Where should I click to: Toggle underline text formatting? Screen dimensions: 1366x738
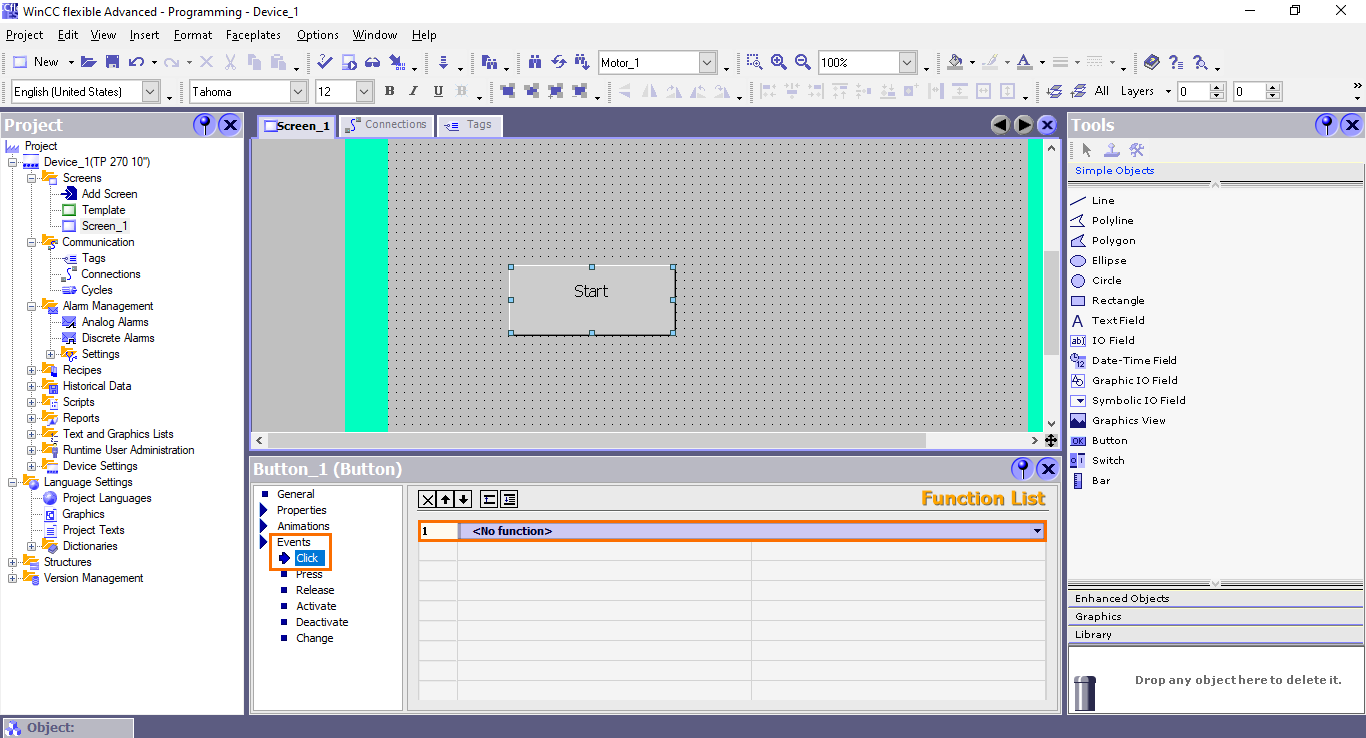pos(438,91)
